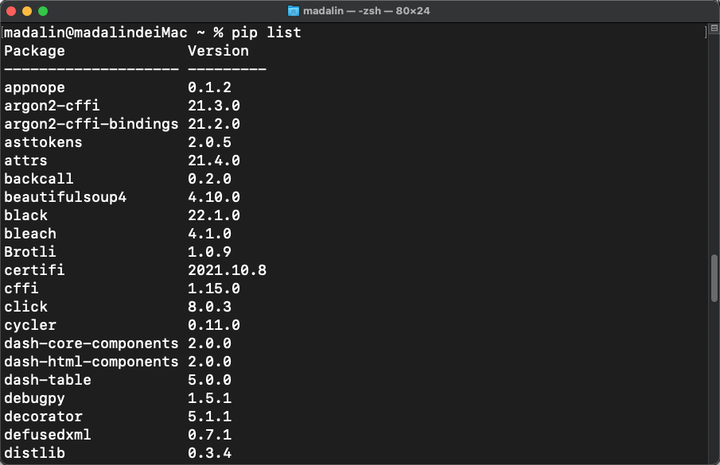
Task: Select the 'bleach' package name
Action: tap(30, 234)
